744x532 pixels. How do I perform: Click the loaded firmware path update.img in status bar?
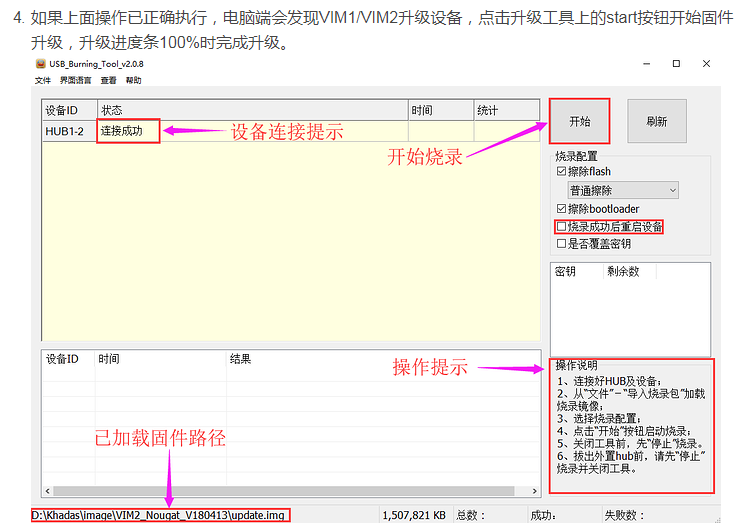(x=160, y=515)
